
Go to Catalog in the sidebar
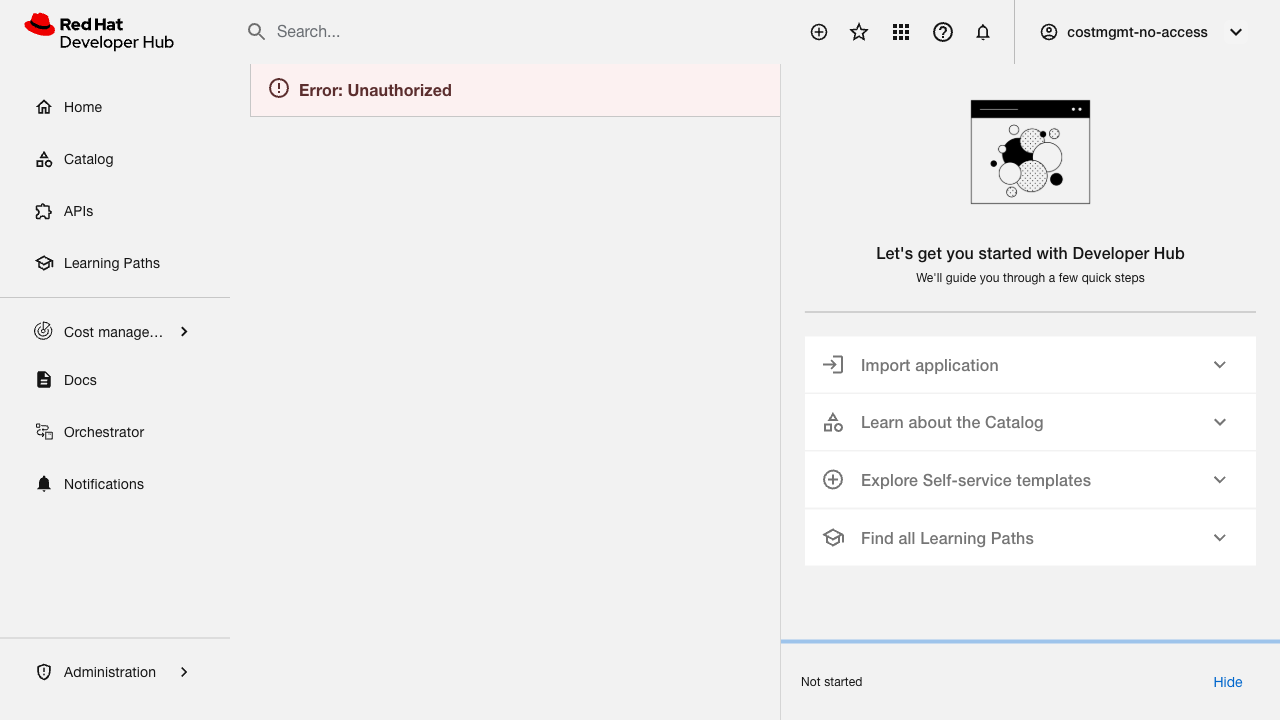[88, 159]
